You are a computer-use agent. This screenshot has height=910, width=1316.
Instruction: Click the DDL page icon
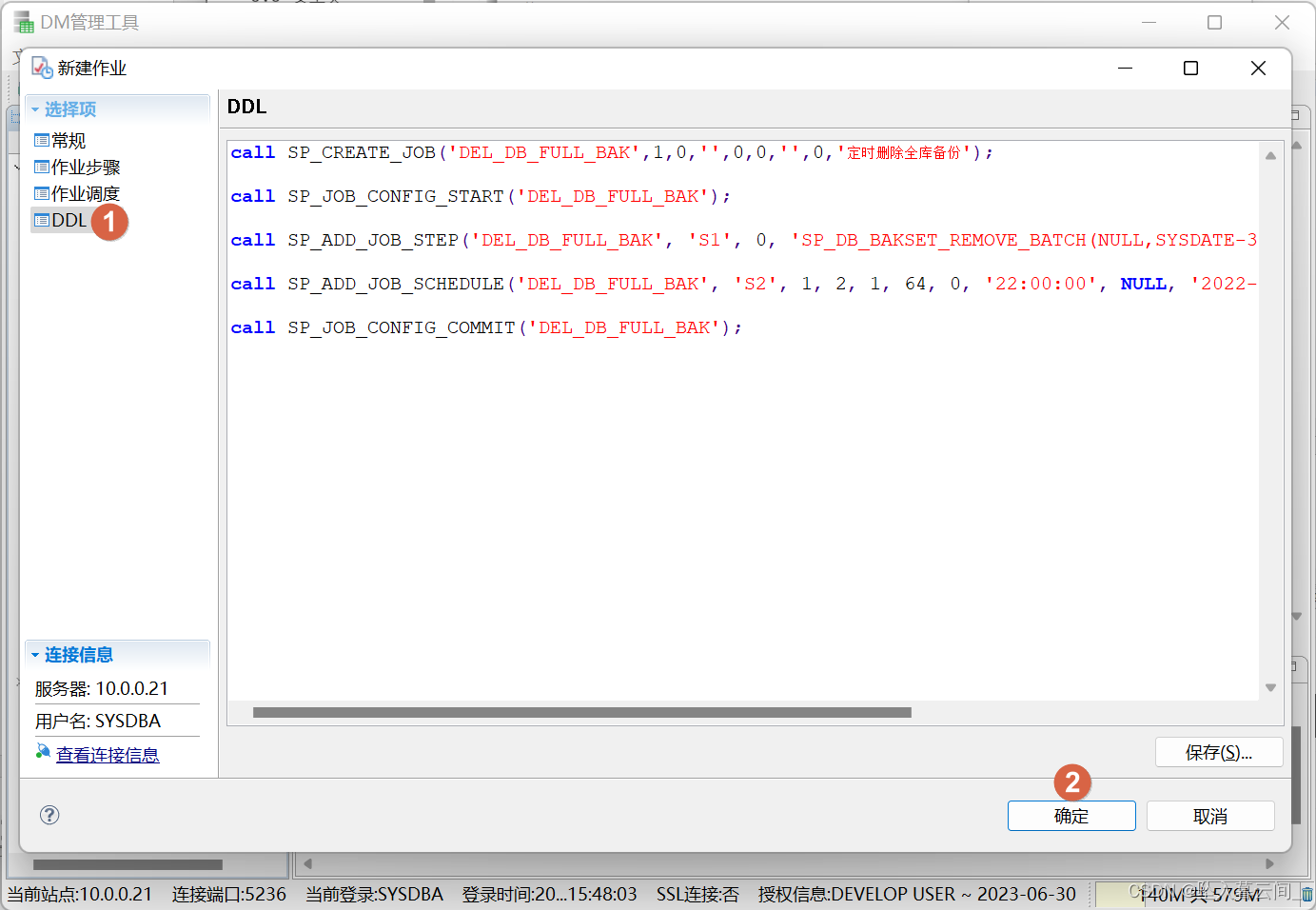click(x=42, y=221)
